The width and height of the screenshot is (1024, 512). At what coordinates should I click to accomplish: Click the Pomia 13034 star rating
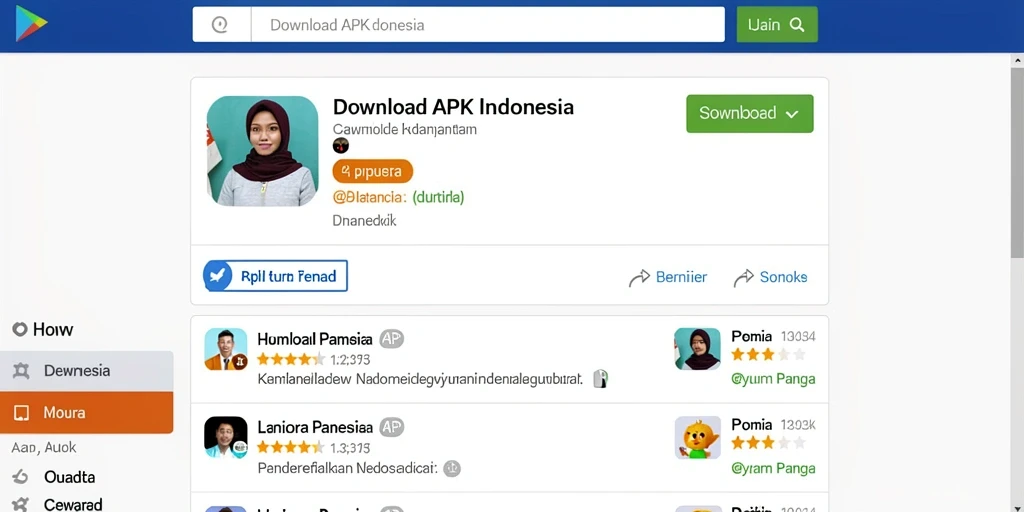[768, 355]
